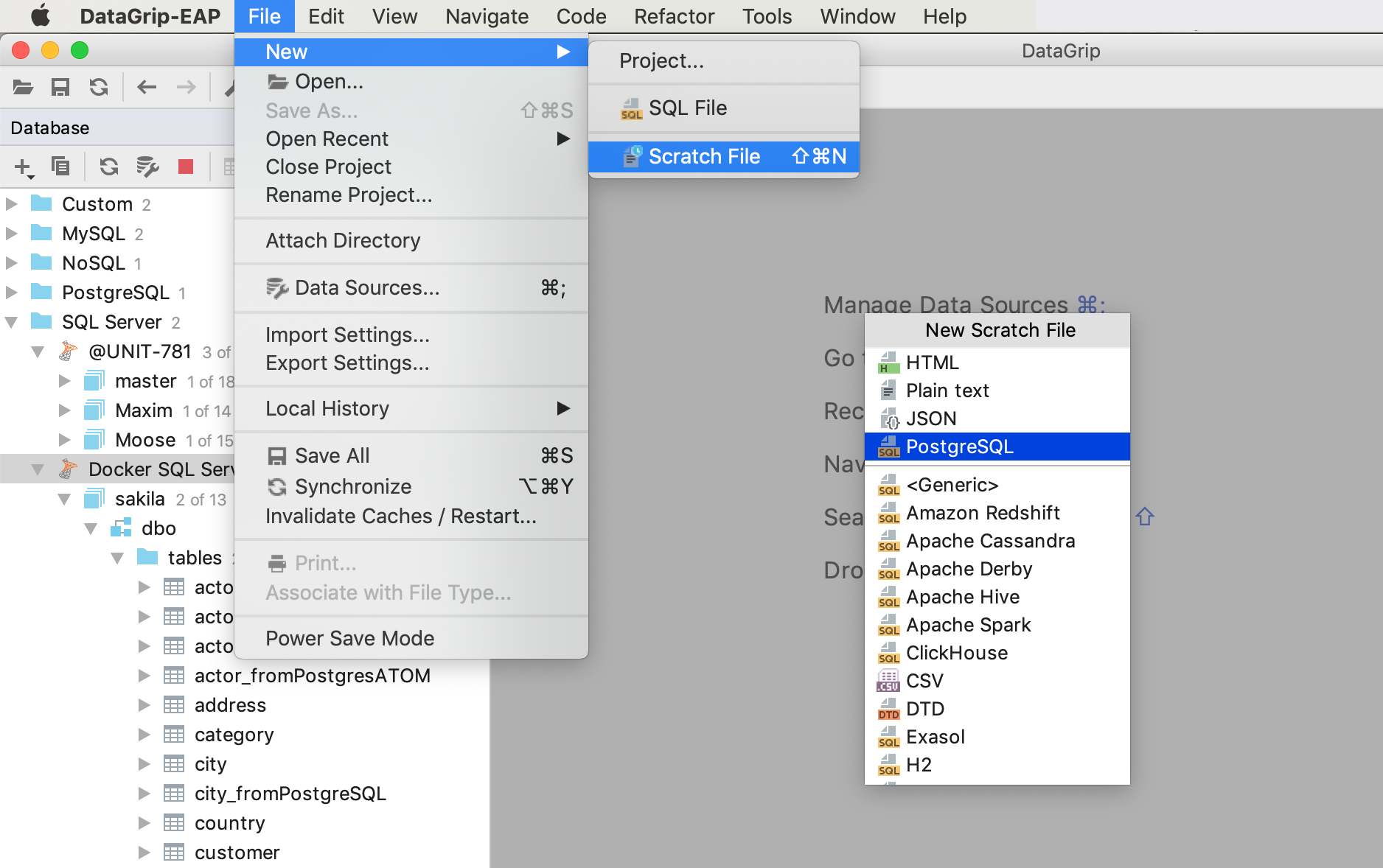Open the Navigate menu
The image size is (1383, 868).
487,16
